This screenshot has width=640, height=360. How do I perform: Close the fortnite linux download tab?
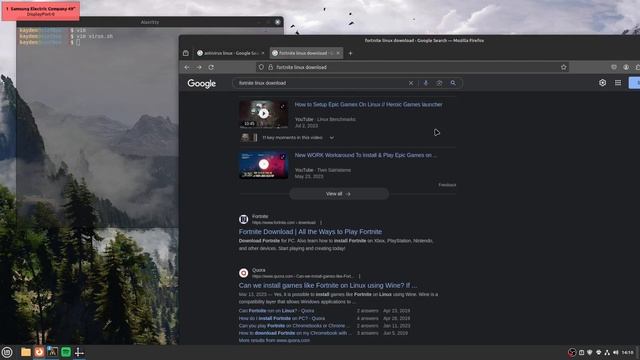pyautogui.click(x=338, y=53)
